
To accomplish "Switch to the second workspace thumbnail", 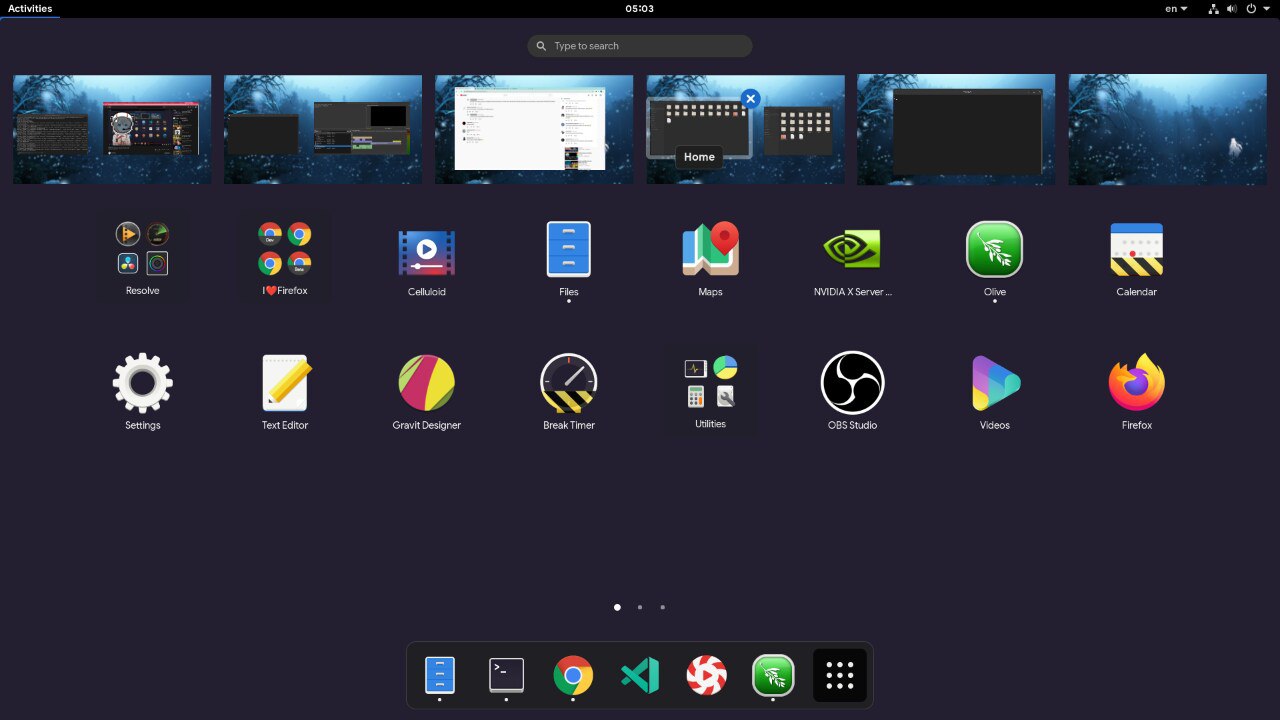I will click(323, 129).
